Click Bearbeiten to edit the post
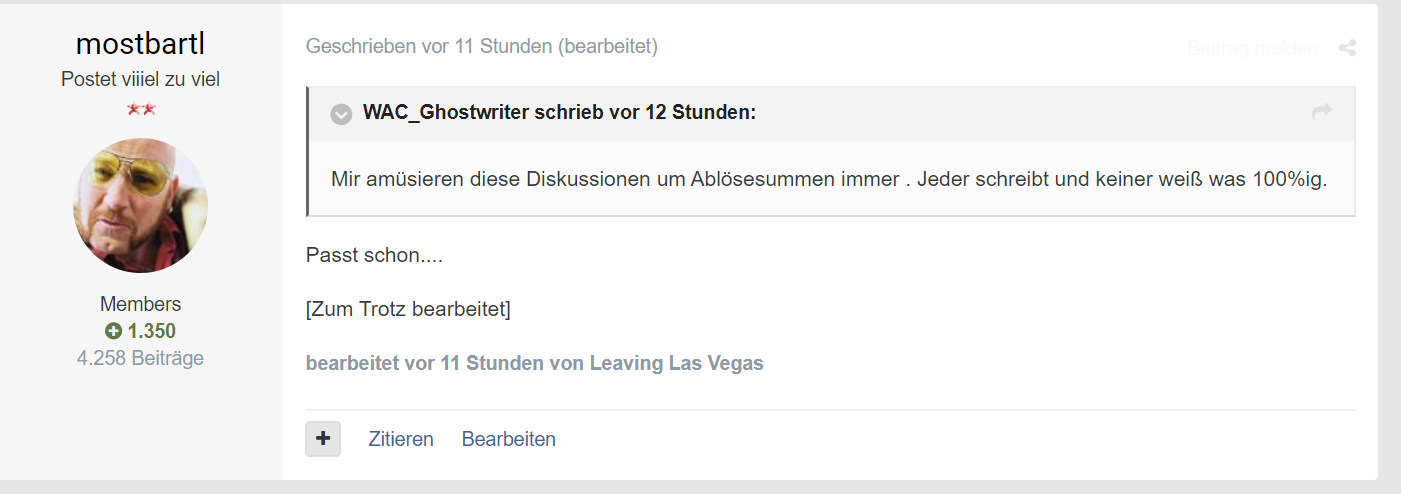 (509, 439)
